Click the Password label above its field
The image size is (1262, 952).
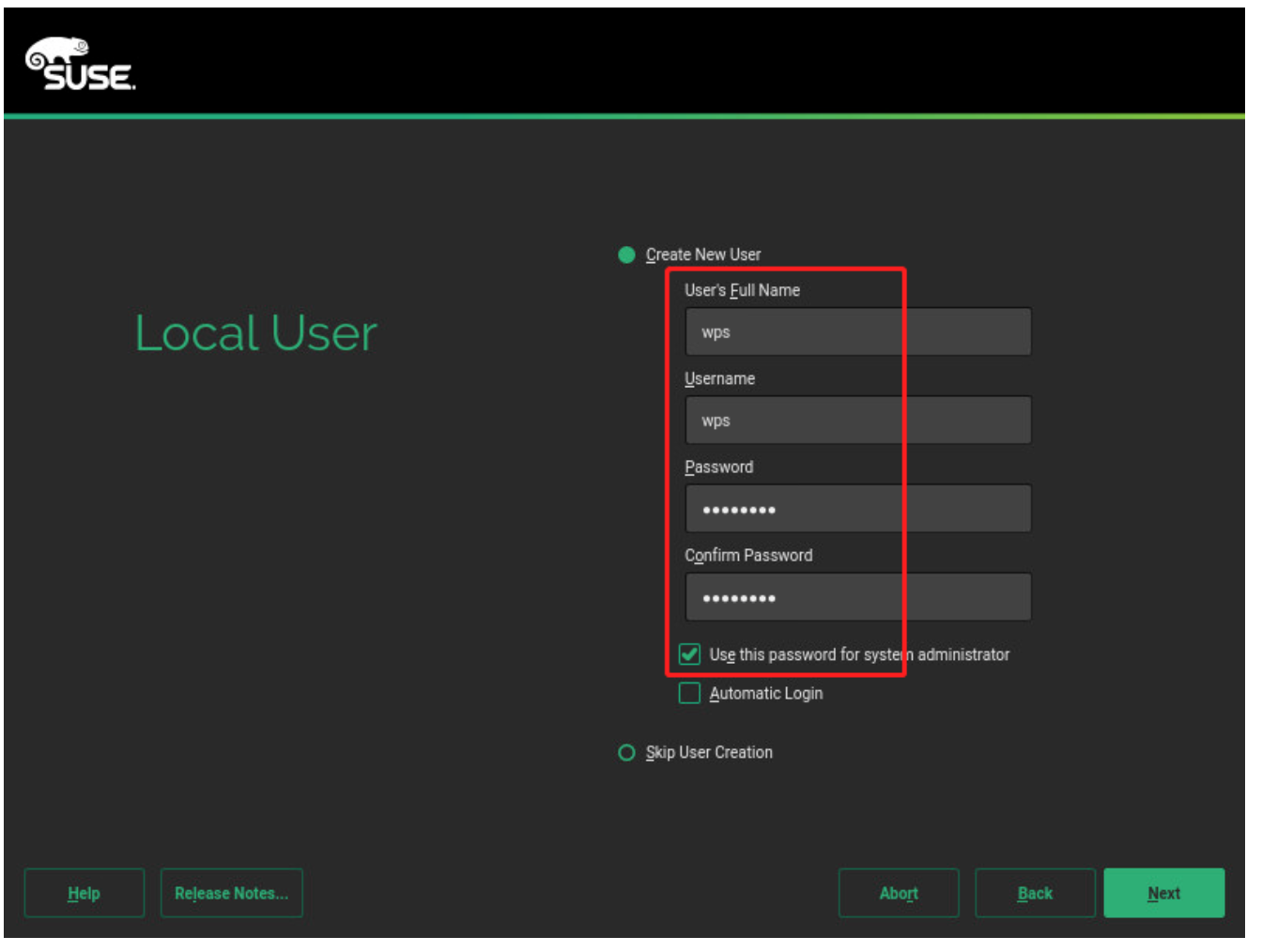718,467
